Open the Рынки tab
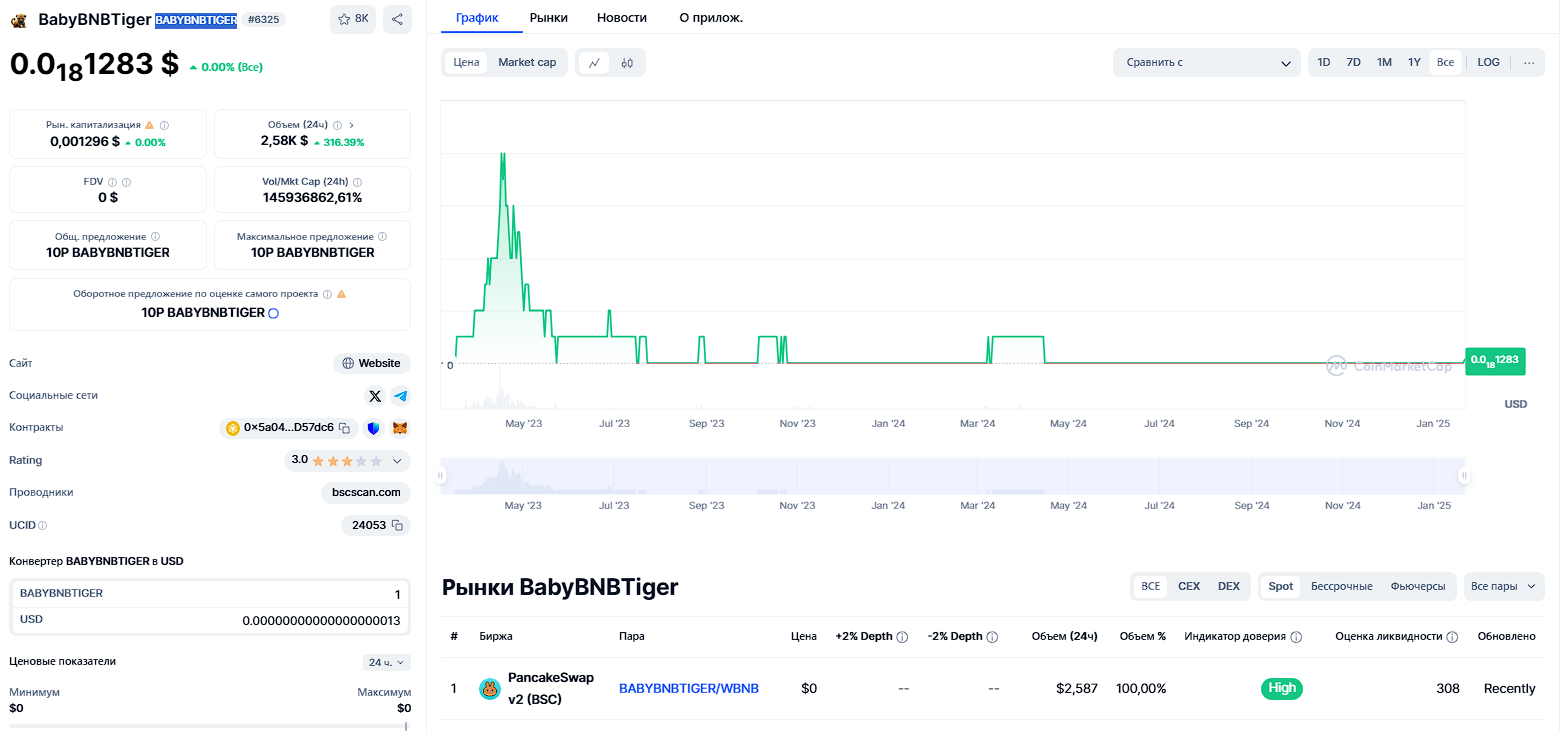Screen dimensions: 1560x732 click(x=549, y=18)
